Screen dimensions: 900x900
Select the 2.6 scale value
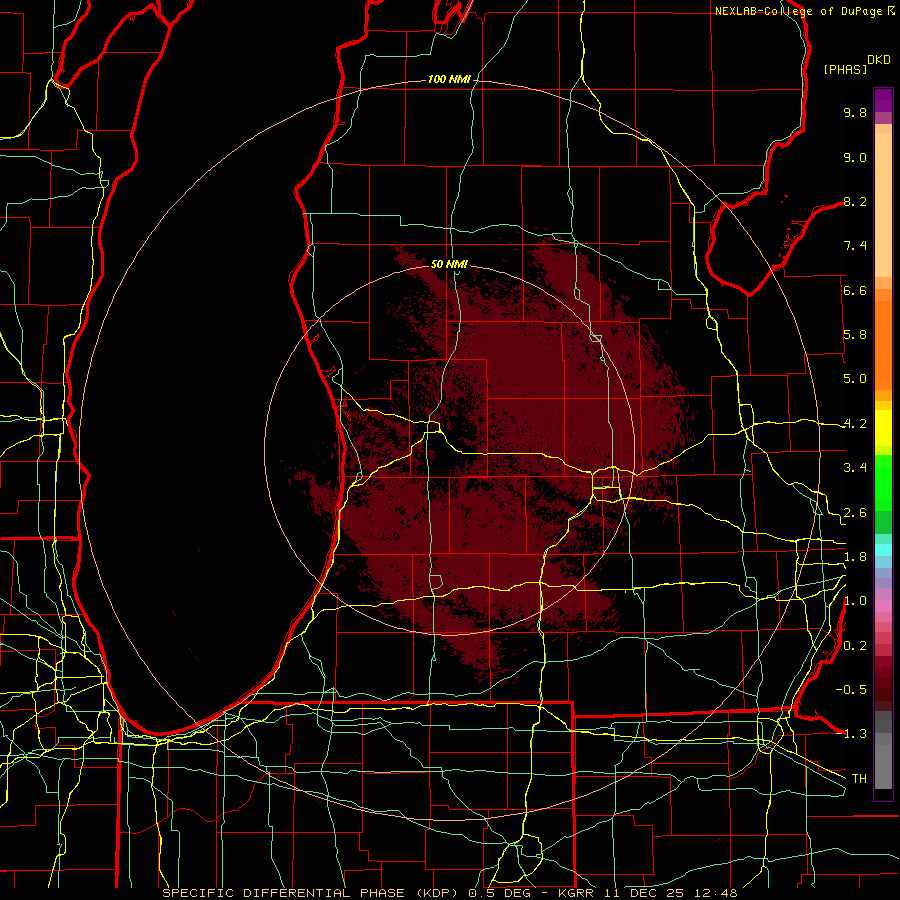(855, 513)
